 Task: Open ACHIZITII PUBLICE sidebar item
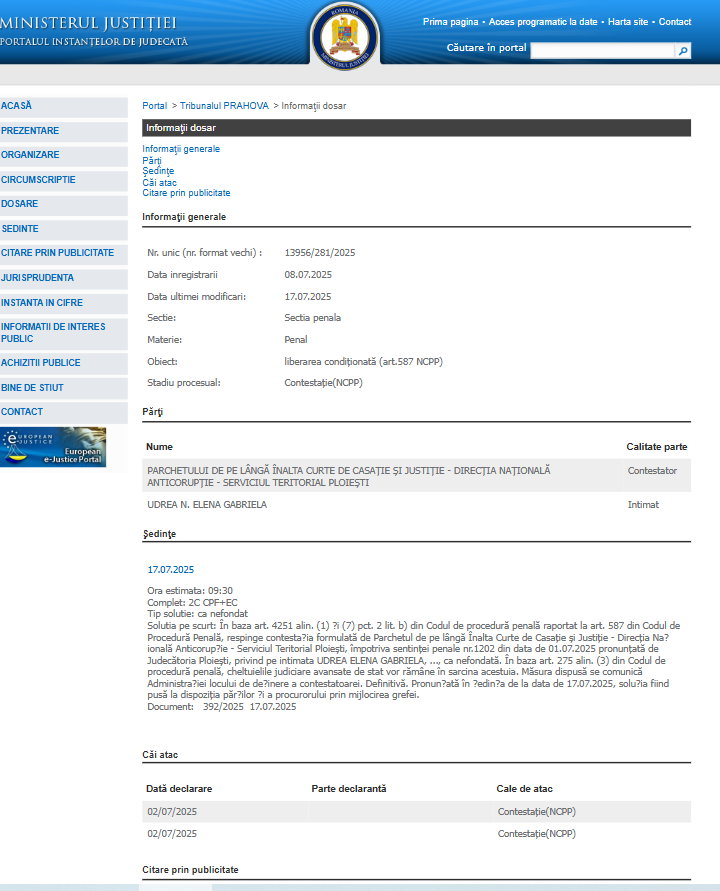(x=64, y=363)
